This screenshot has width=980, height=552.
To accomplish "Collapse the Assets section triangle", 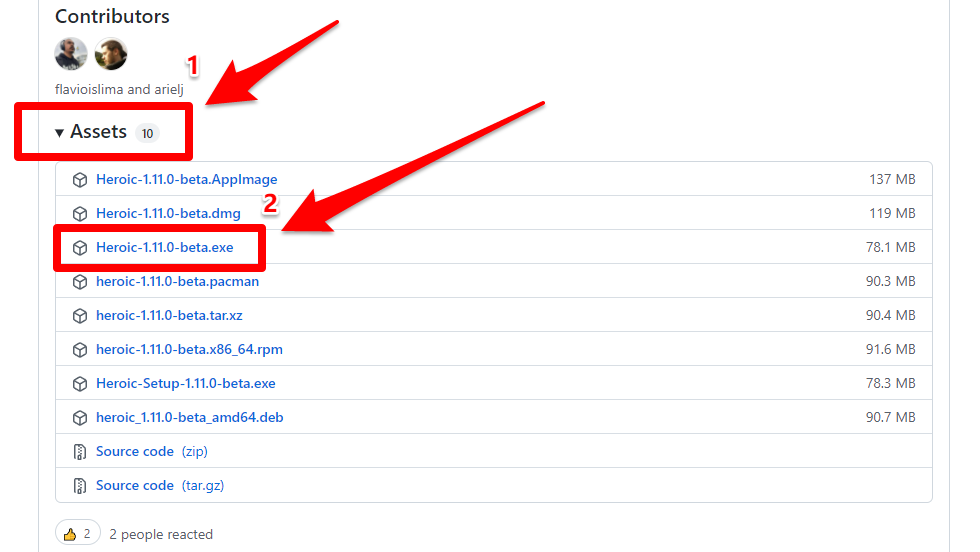I will (60, 133).
